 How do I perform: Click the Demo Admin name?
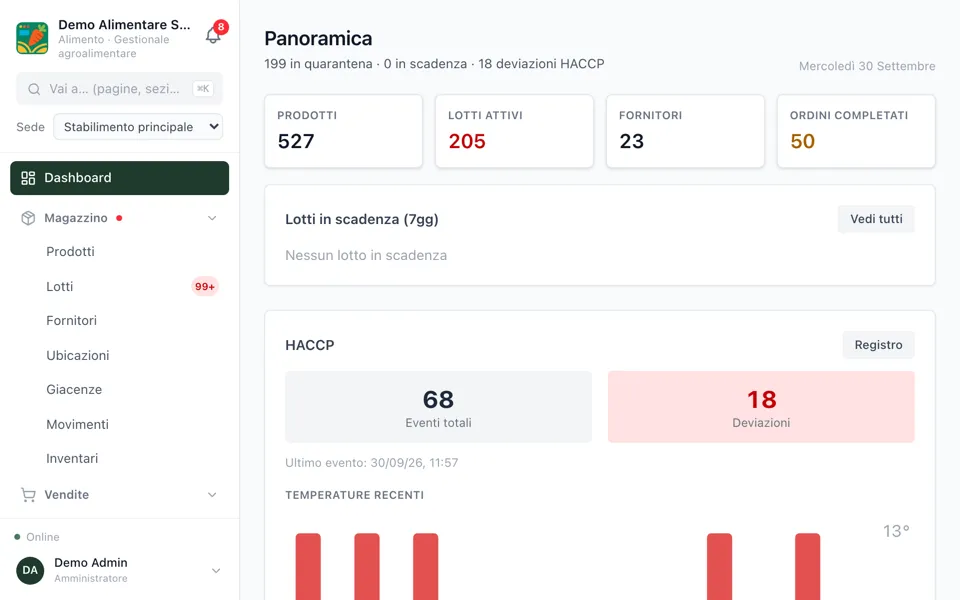(91, 563)
